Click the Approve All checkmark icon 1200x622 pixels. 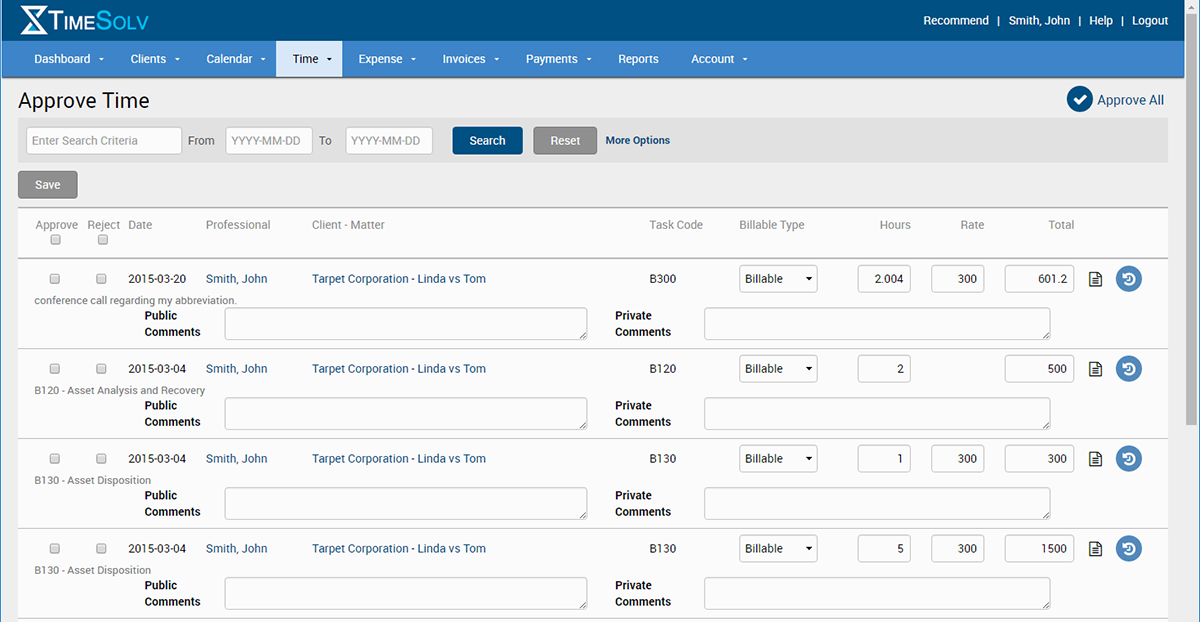(x=1079, y=99)
